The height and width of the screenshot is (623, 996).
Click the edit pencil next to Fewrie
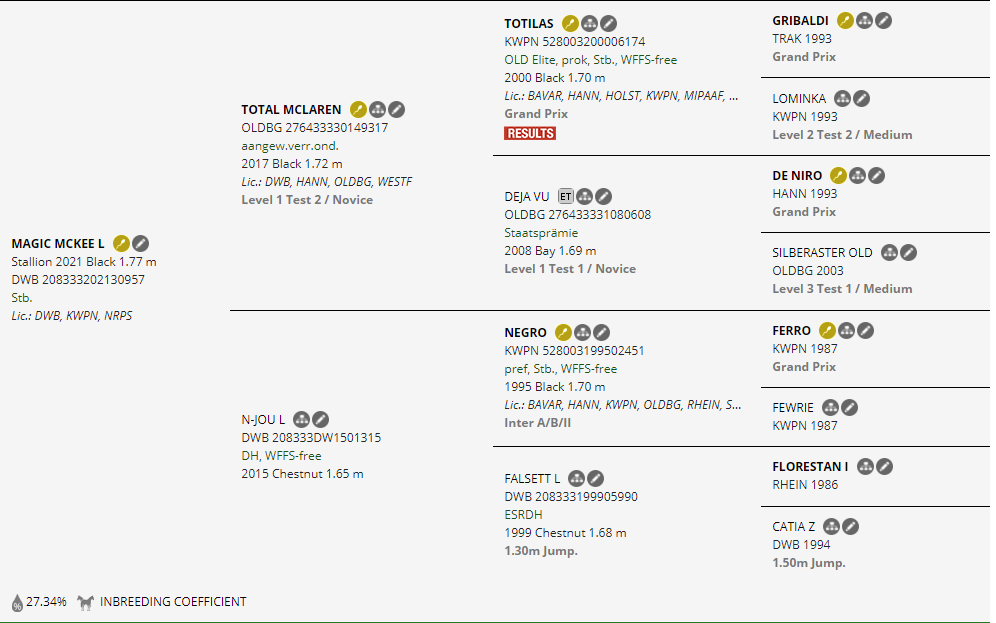[x=848, y=407]
